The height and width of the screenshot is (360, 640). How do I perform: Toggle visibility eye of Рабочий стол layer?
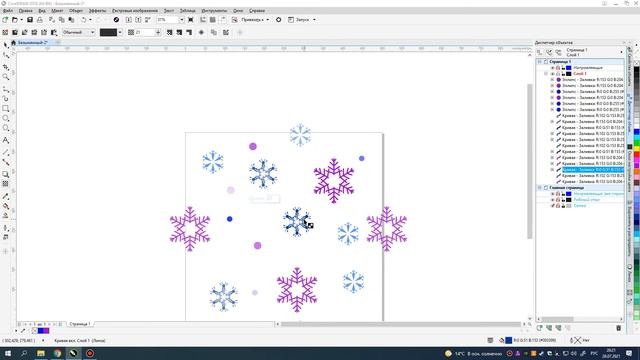tap(553, 200)
